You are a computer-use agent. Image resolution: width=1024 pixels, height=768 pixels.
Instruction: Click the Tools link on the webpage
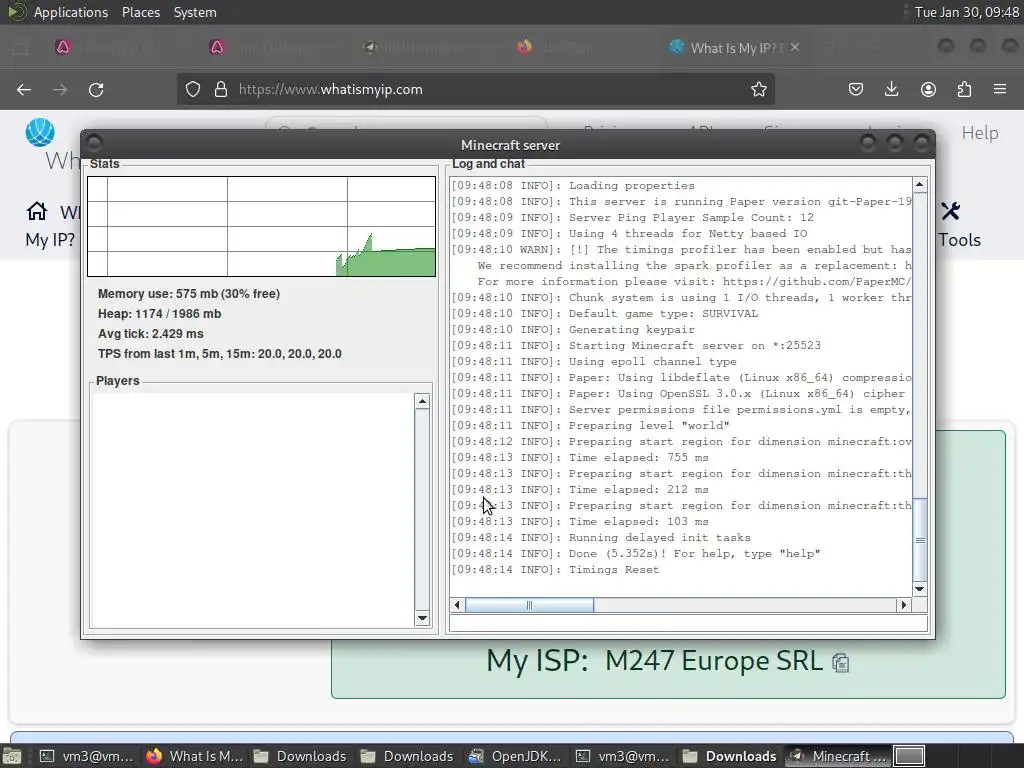(x=959, y=240)
